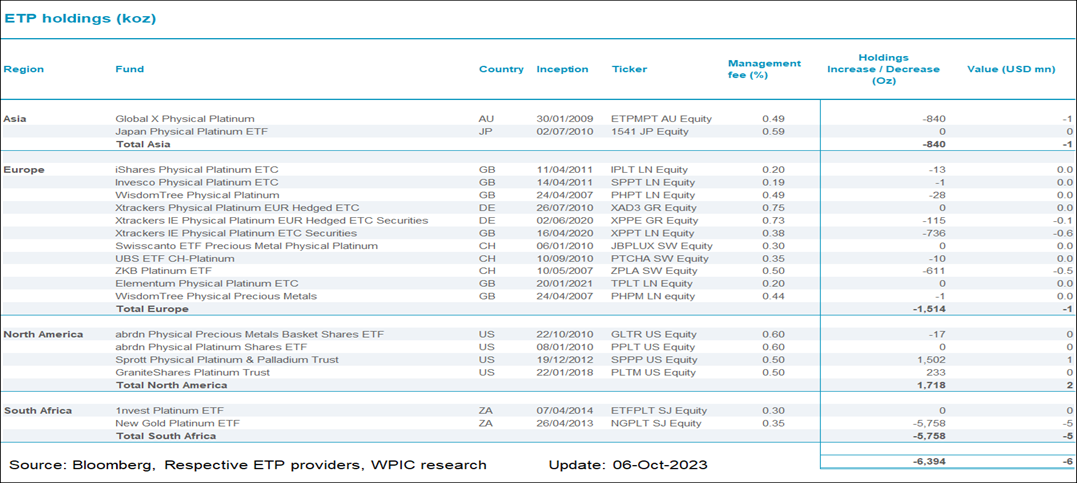
Task: Select the 'Global X Physical Platinum' fund name
Action: click(185, 119)
